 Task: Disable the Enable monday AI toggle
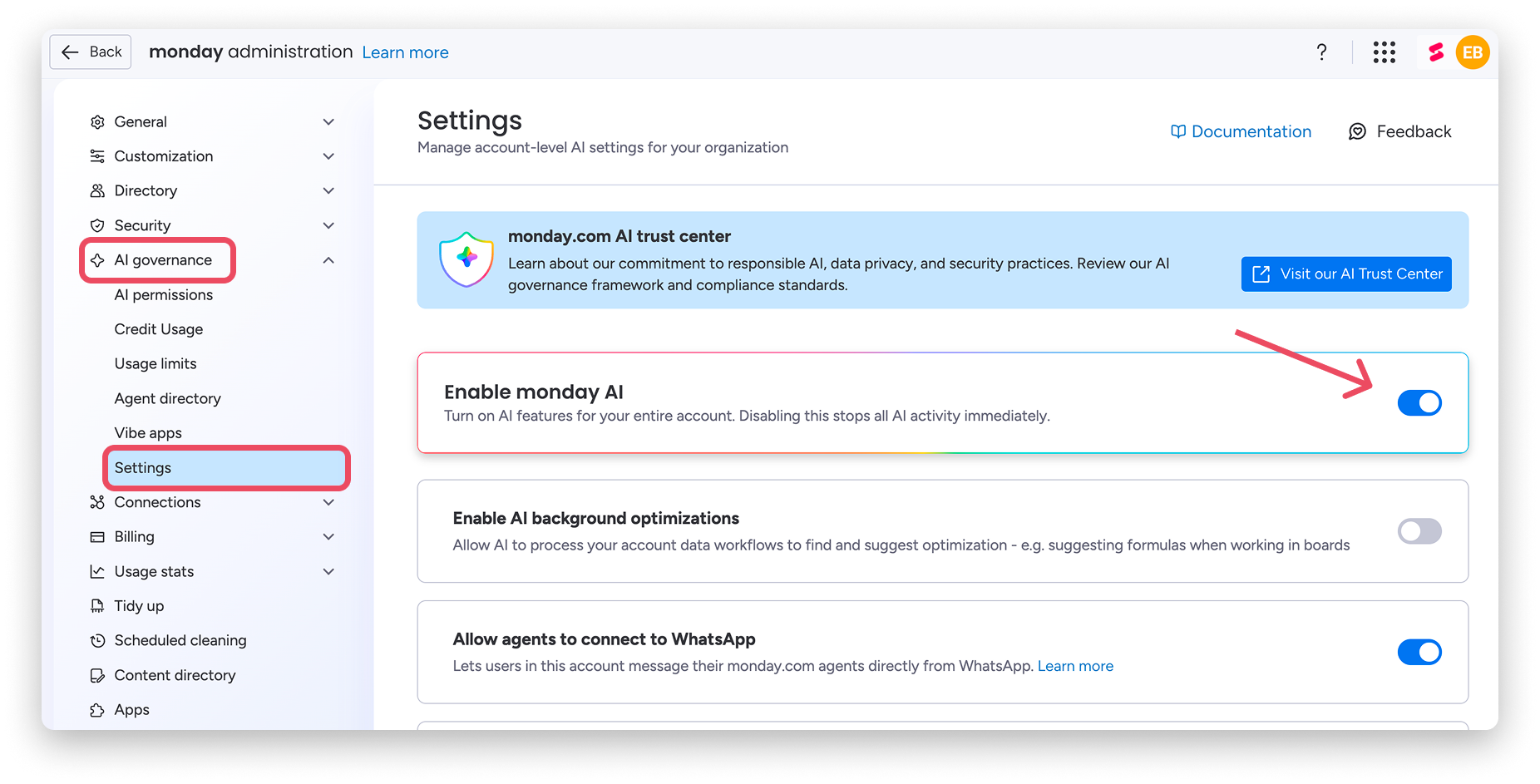(1419, 403)
